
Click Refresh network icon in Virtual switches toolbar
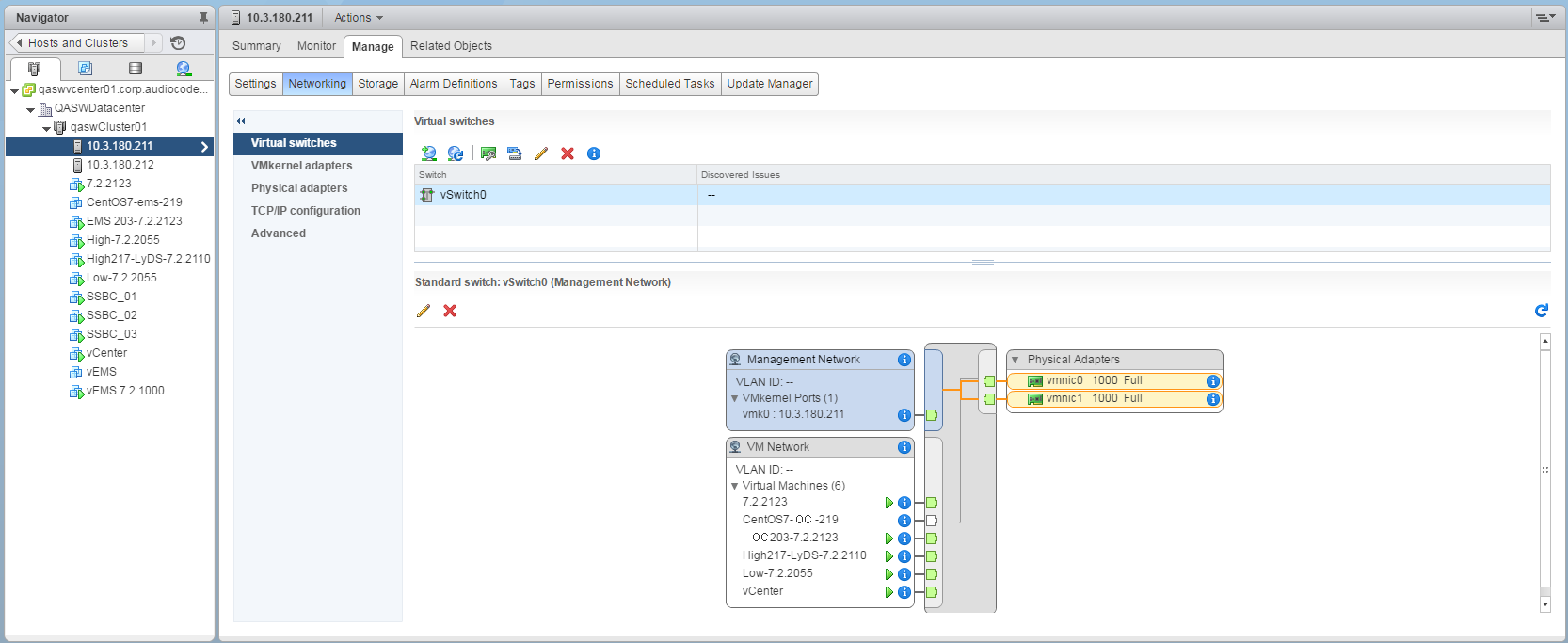pos(456,153)
